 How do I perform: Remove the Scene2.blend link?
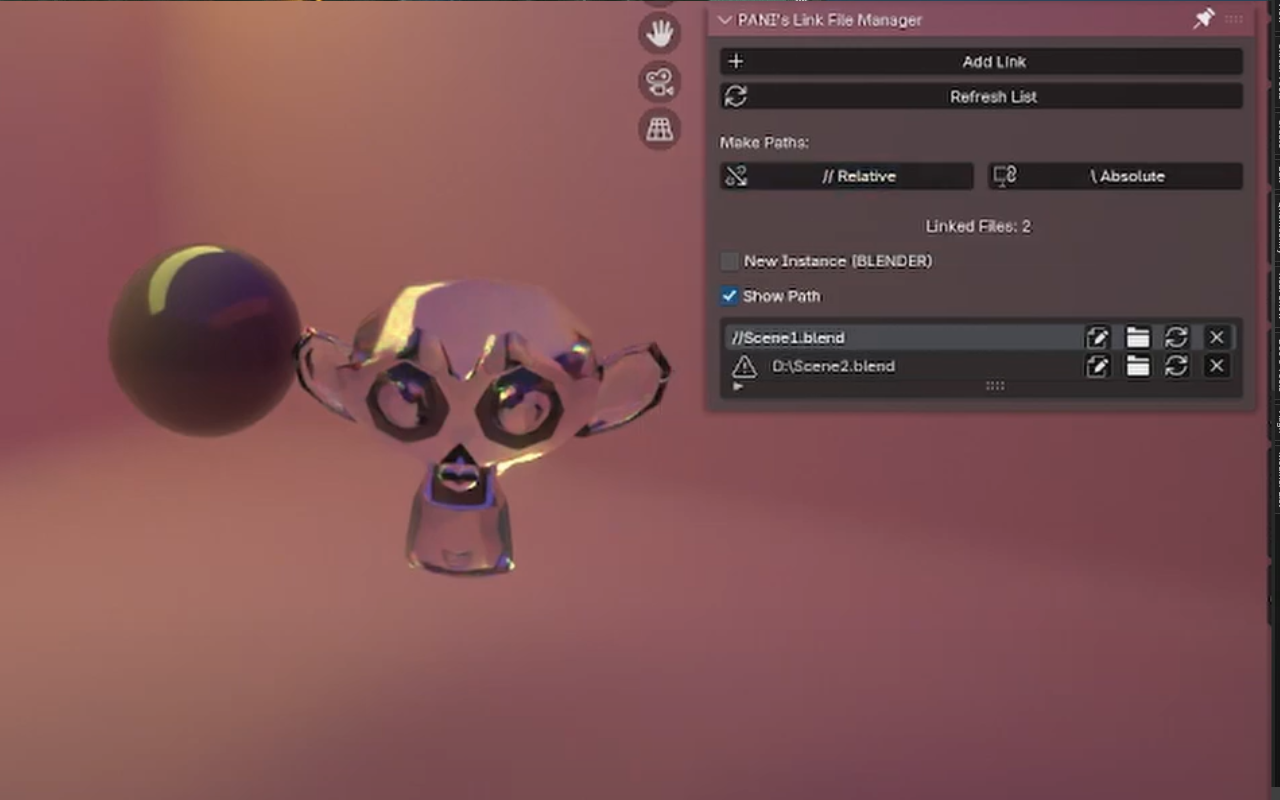click(1216, 367)
